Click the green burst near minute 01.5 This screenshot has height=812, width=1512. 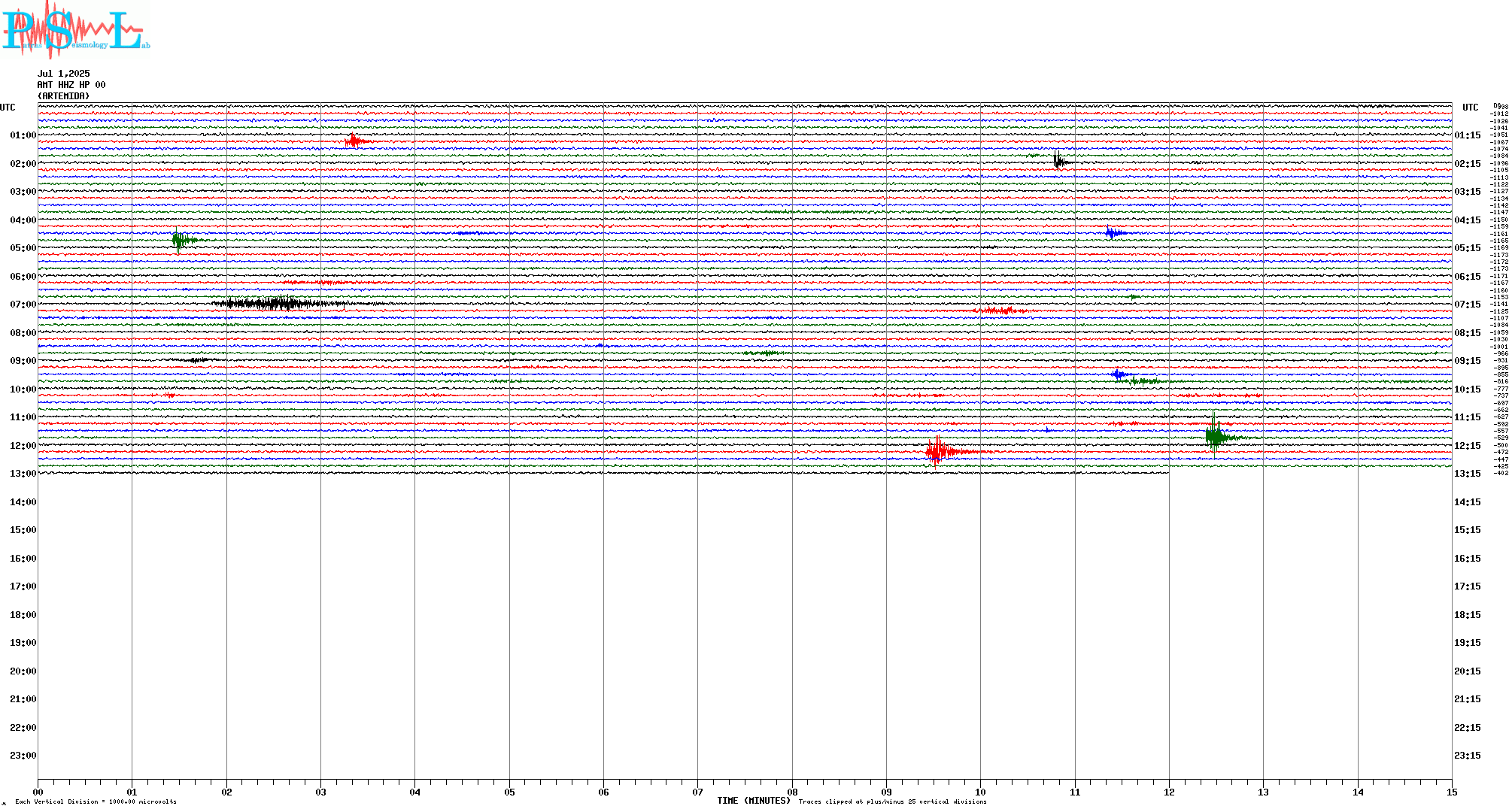click(183, 240)
